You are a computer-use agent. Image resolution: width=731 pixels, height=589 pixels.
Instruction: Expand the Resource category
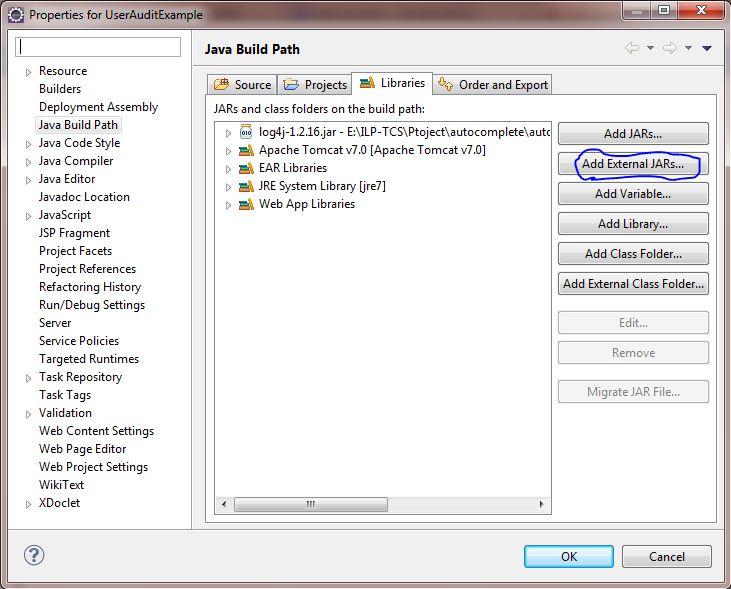tap(28, 72)
